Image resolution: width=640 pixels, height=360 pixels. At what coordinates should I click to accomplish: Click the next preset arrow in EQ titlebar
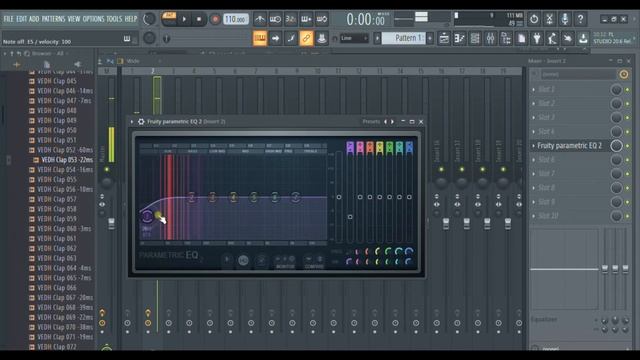pos(393,122)
